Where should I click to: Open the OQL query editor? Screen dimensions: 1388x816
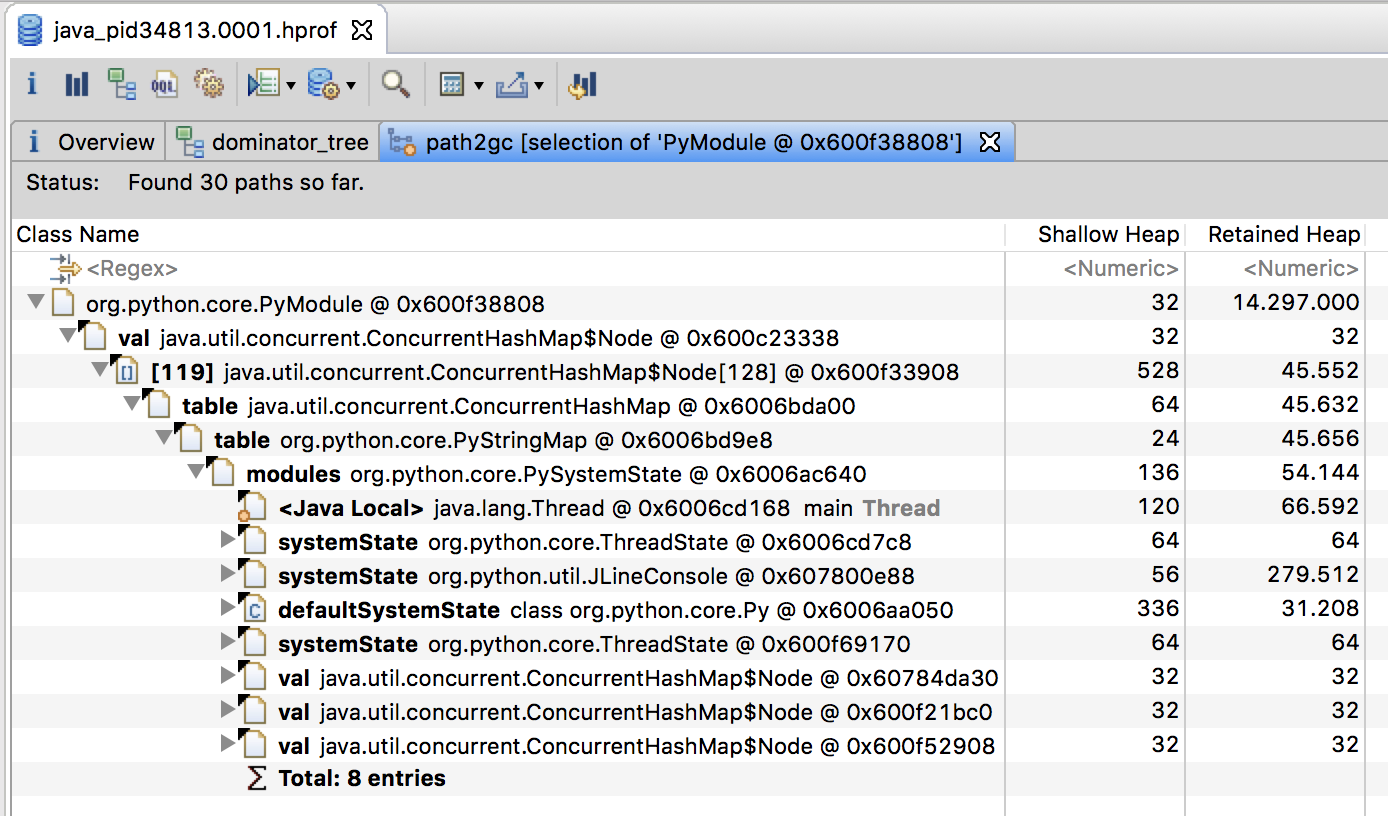click(x=164, y=84)
